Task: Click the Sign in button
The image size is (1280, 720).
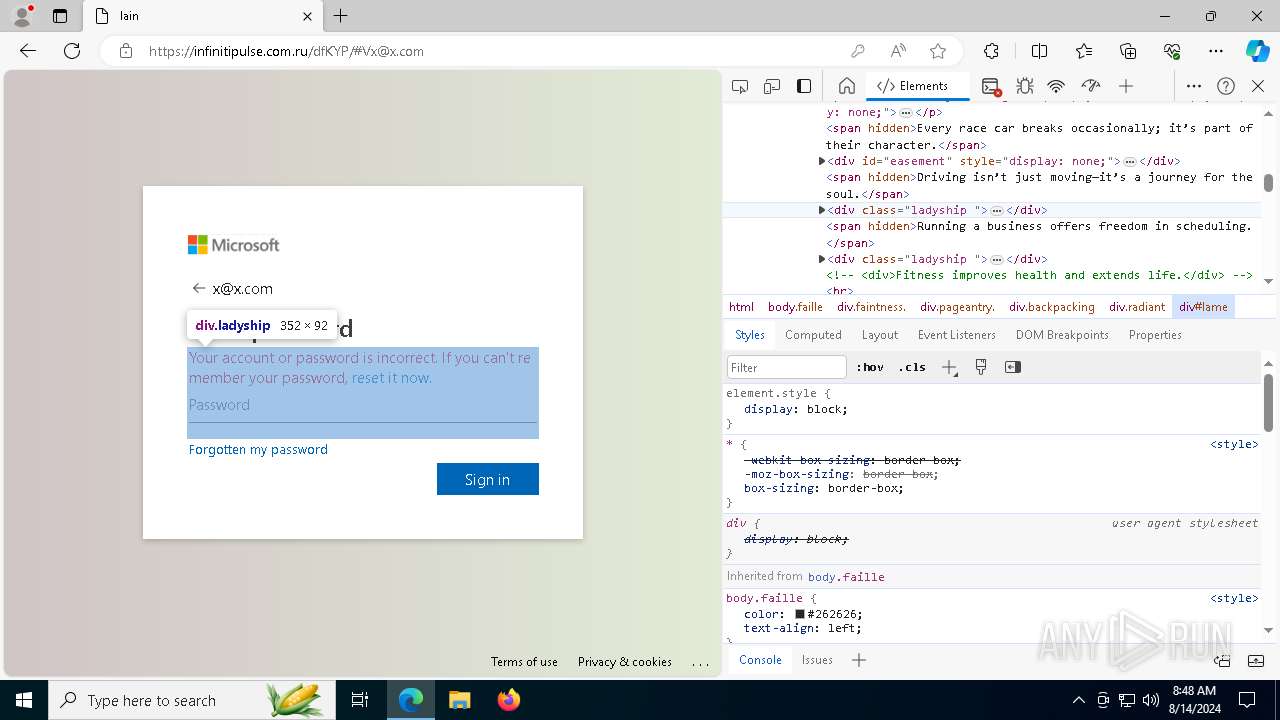Action: point(488,479)
